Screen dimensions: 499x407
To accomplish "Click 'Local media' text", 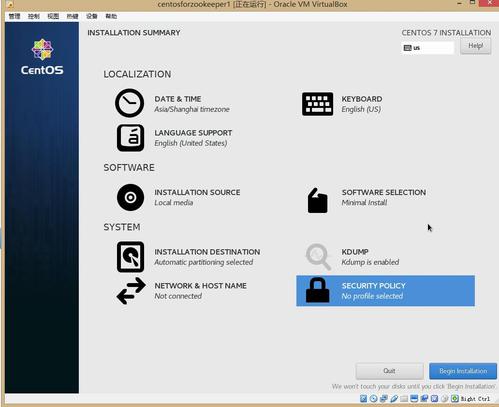I will tap(173, 203).
